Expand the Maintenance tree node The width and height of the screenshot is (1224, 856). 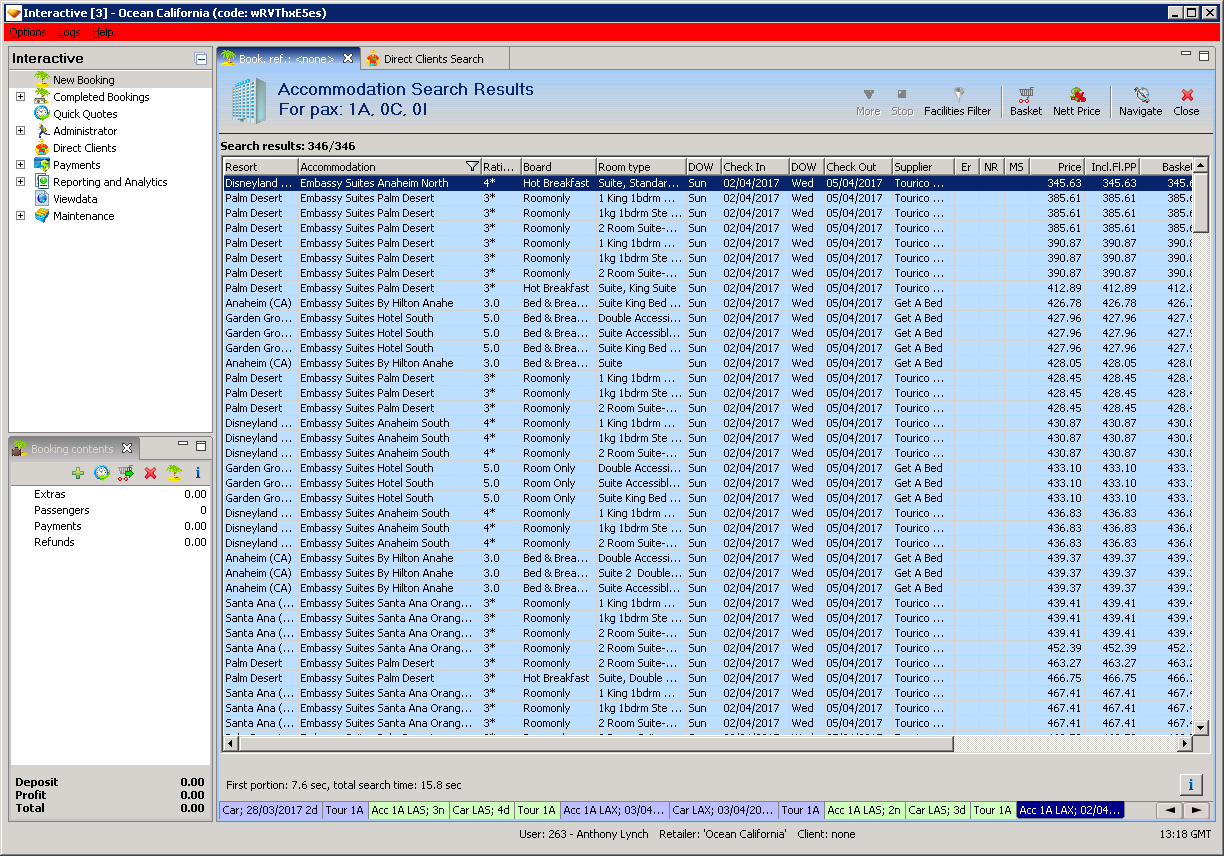[21, 216]
